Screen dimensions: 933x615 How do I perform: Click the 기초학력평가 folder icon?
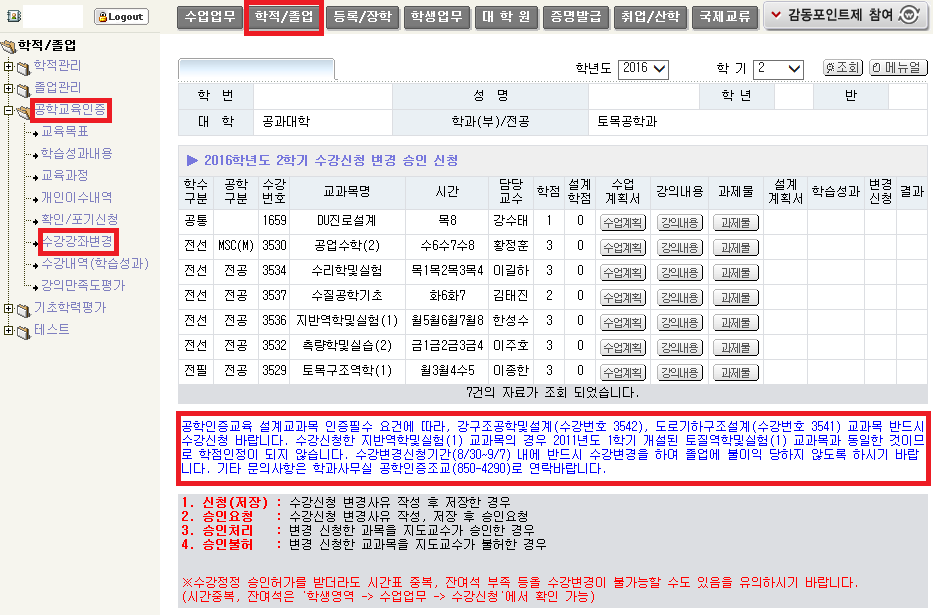(x=22, y=308)
